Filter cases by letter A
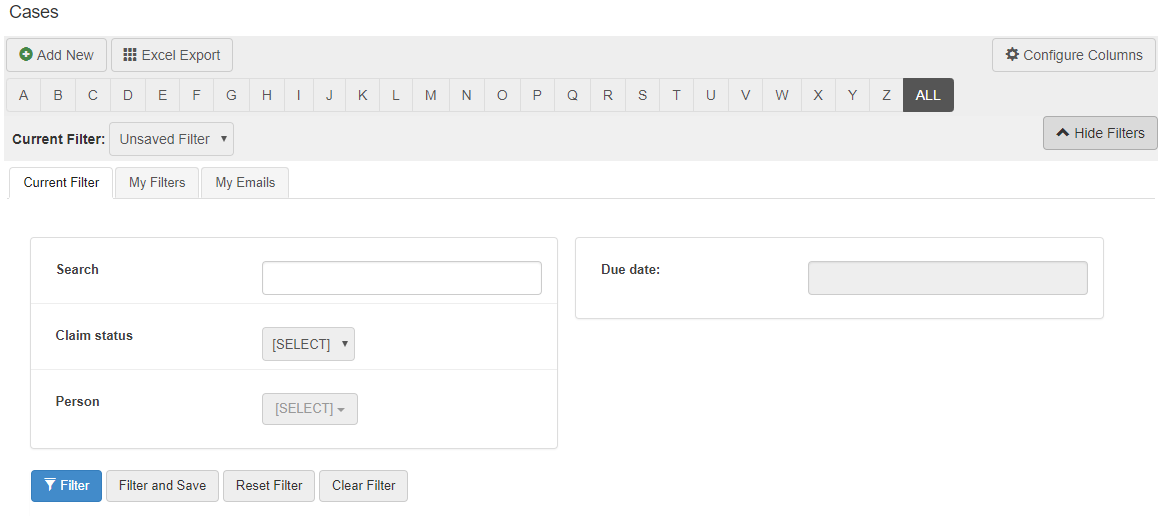Screen dimensions: 1164x516 (23, 95)
